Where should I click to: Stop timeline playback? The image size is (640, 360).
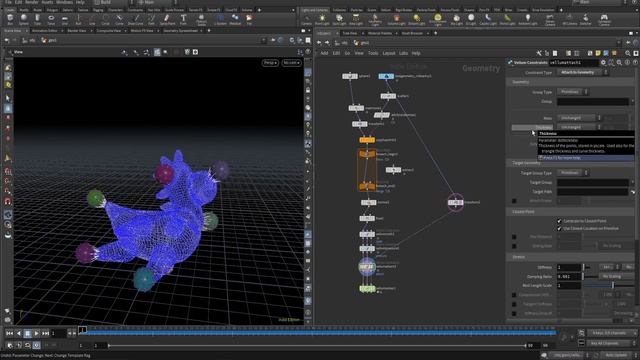[27, 333]
